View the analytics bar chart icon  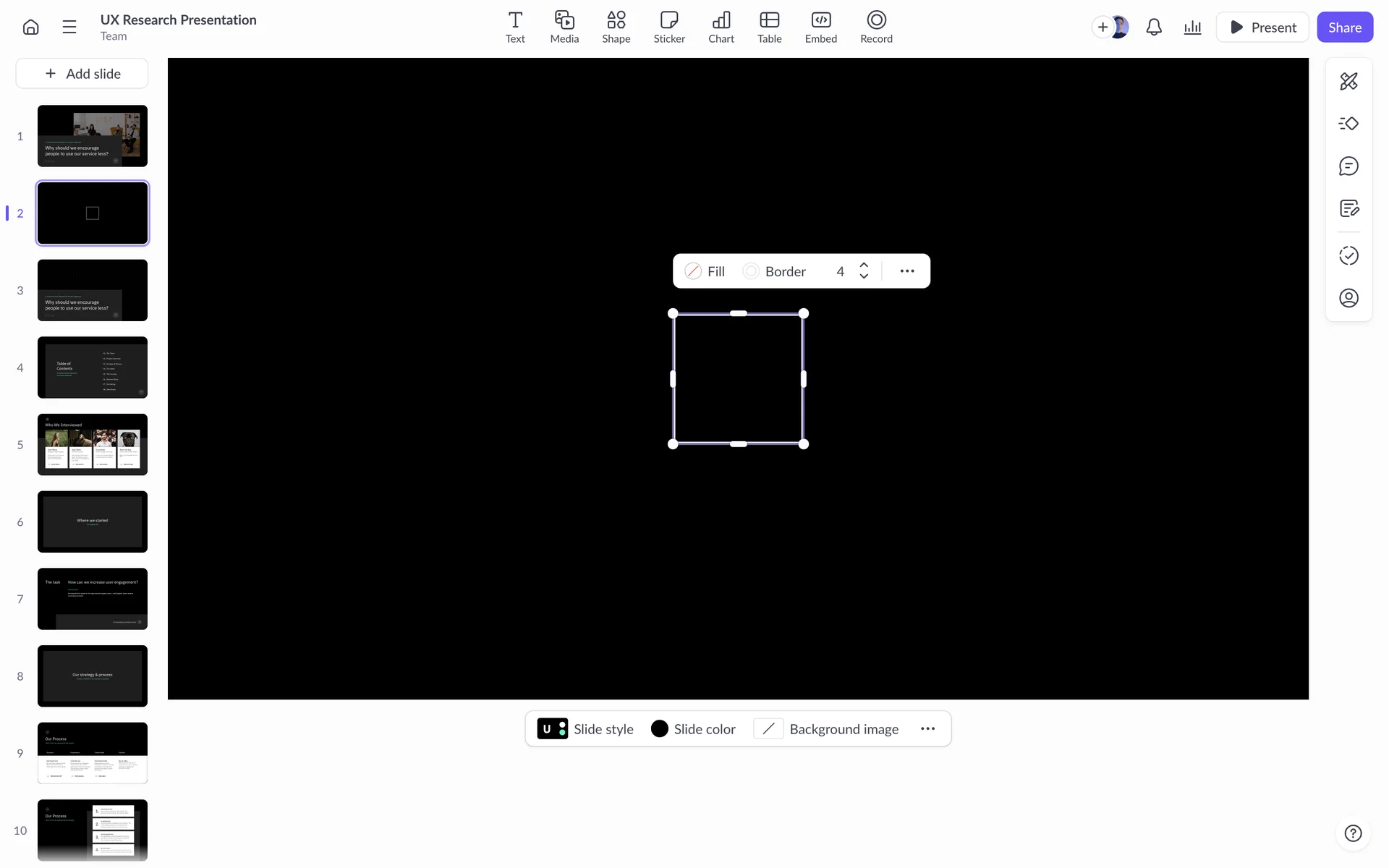click(x=1192, y=27)
